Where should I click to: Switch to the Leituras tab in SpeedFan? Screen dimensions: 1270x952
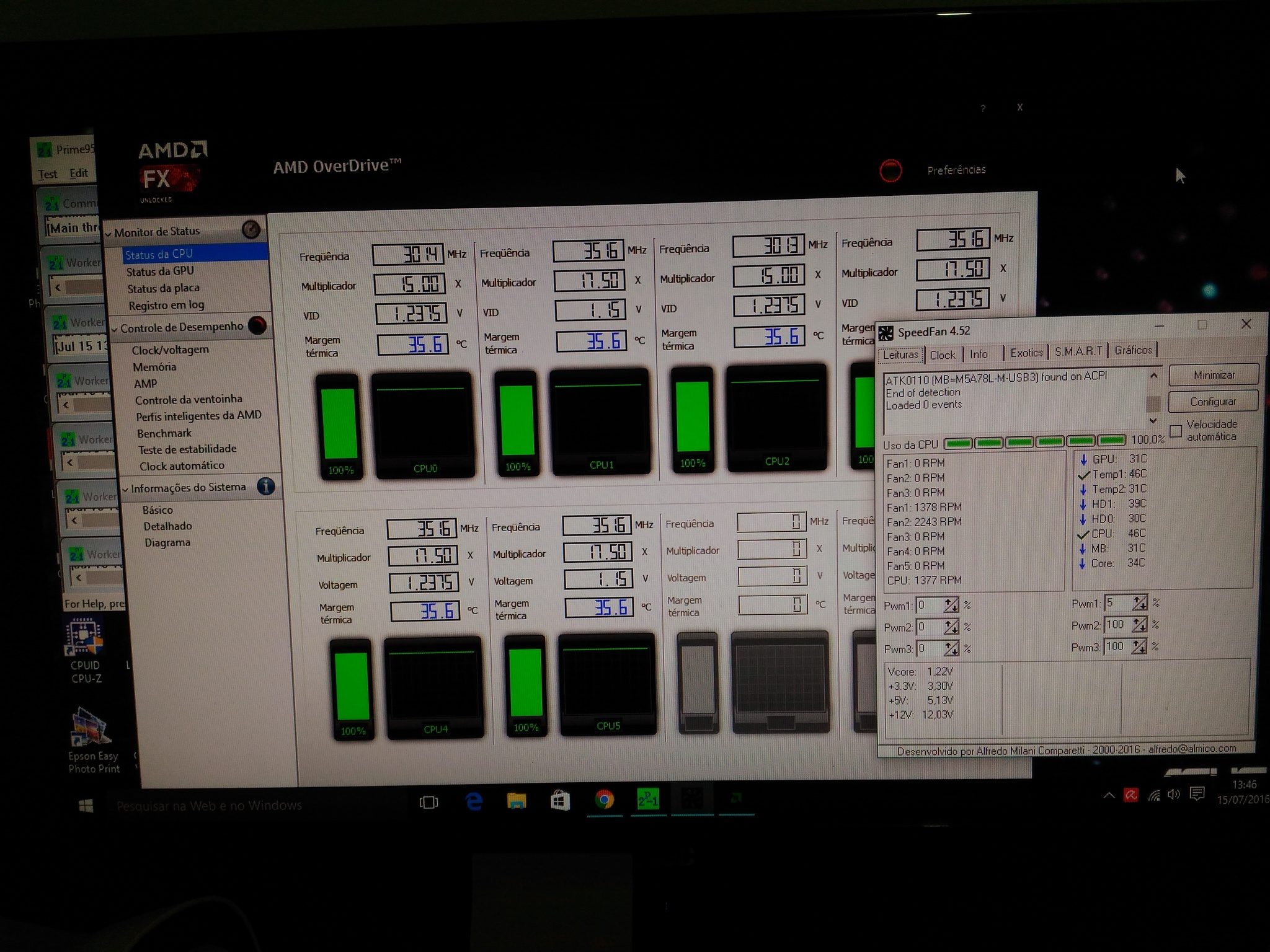coord(900,355)
